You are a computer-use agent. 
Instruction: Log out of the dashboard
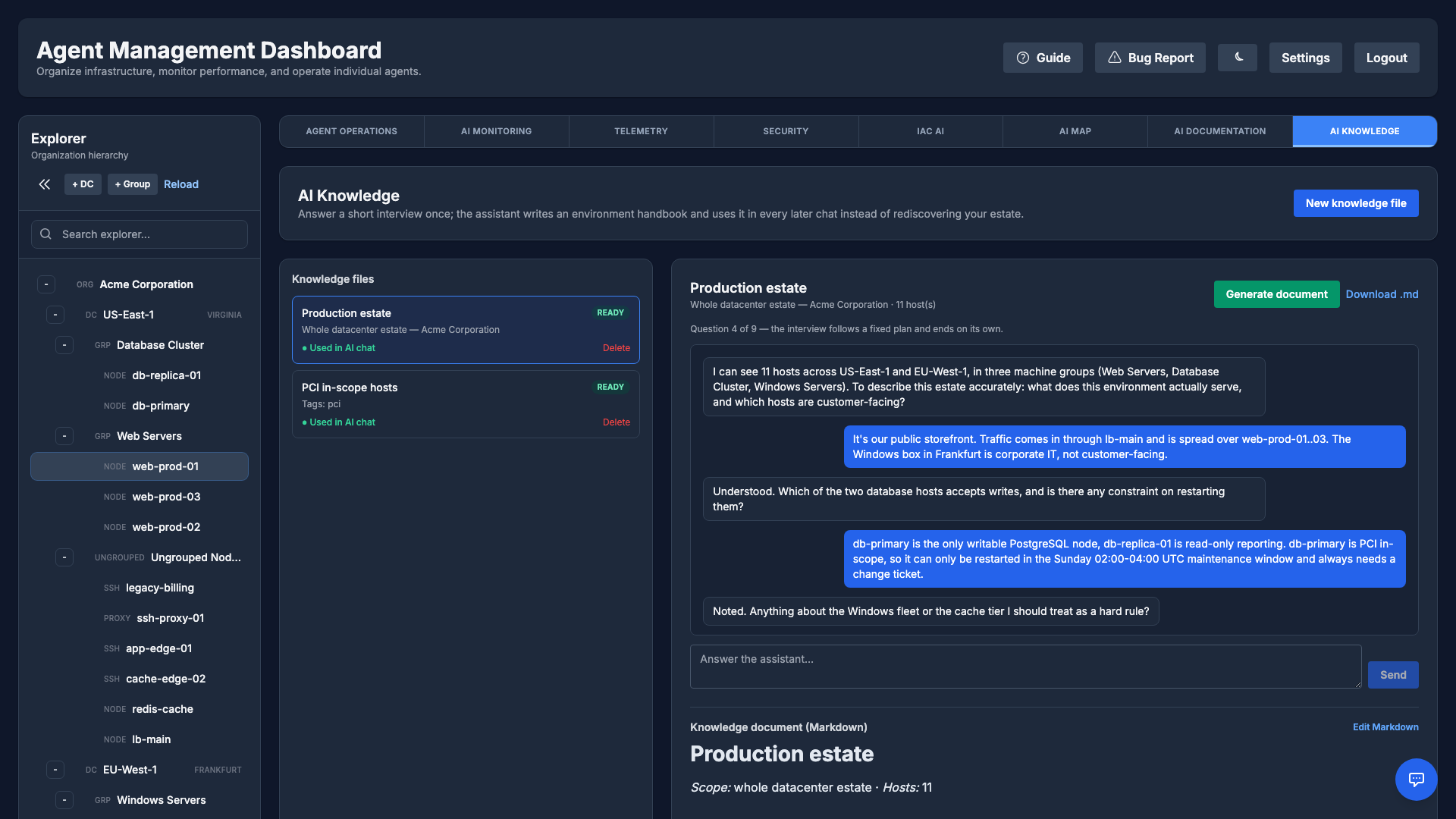tap(1386, 58)
